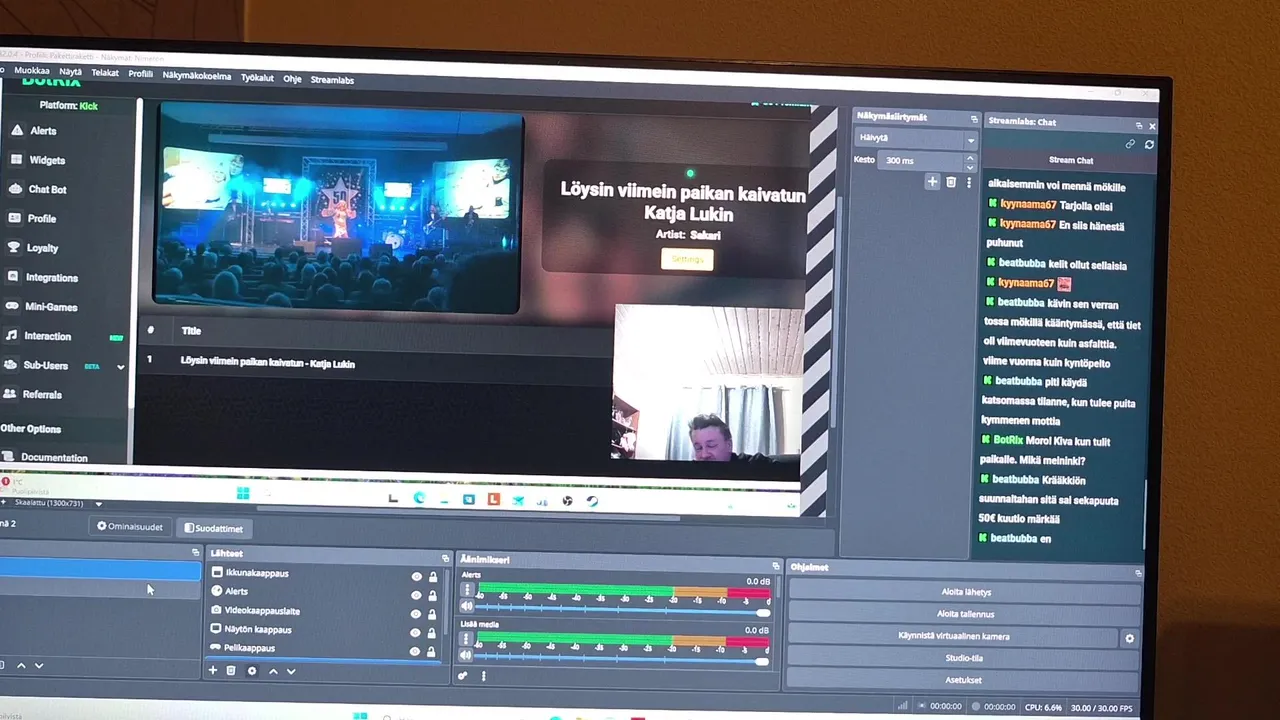Remove selected source with trash icon
This screenshot has height=720, width=1280.
click(x=231, y=671)
